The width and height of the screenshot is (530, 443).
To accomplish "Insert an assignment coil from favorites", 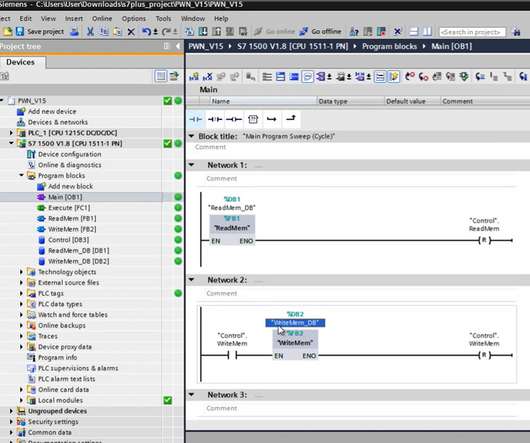I will [234, 119].
